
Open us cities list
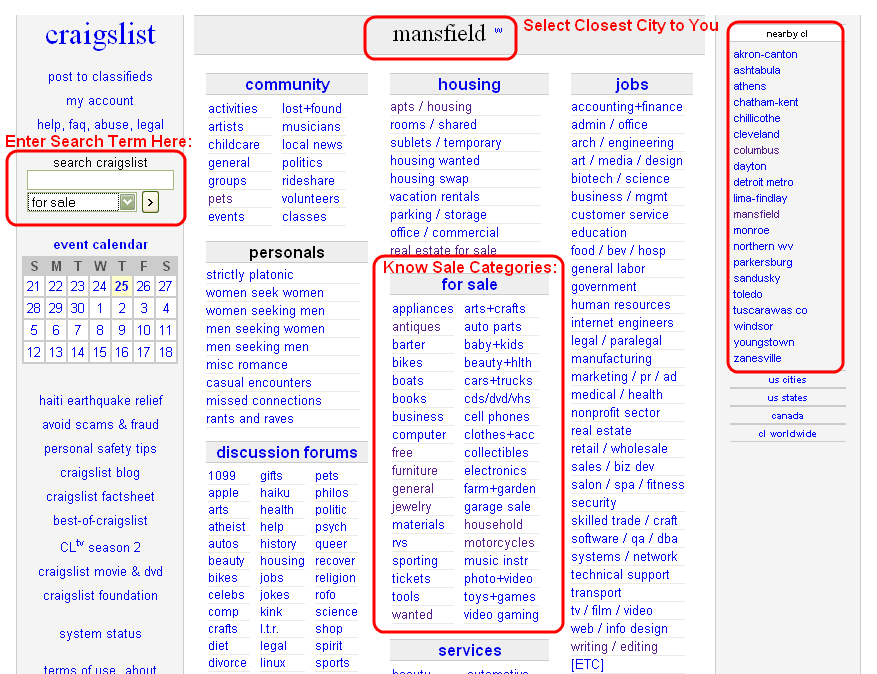(x=787, y=380)
